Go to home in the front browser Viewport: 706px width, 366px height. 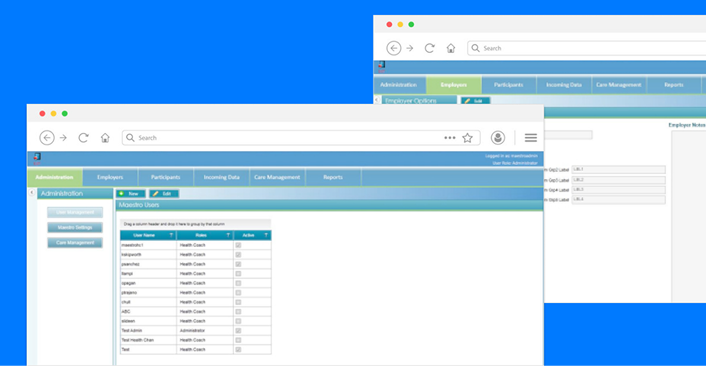[105, 138]
